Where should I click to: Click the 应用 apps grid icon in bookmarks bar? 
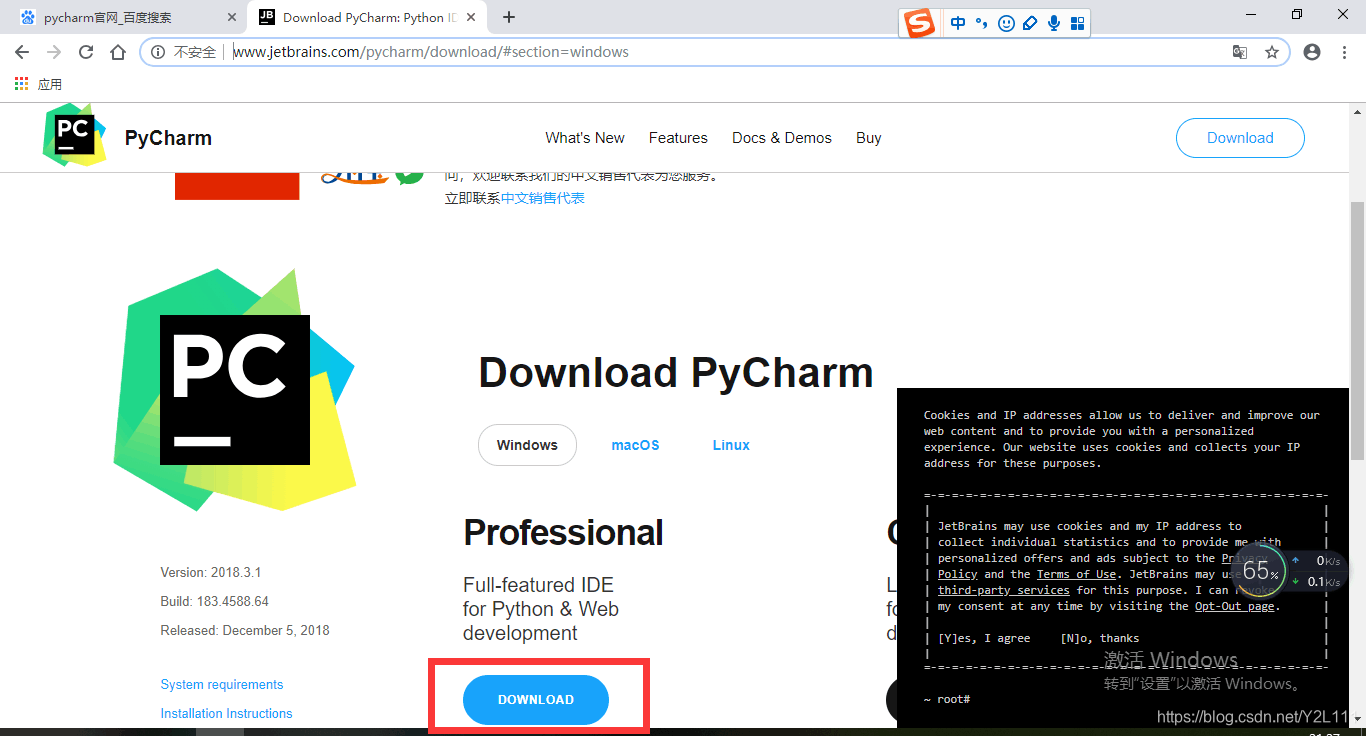22,84
